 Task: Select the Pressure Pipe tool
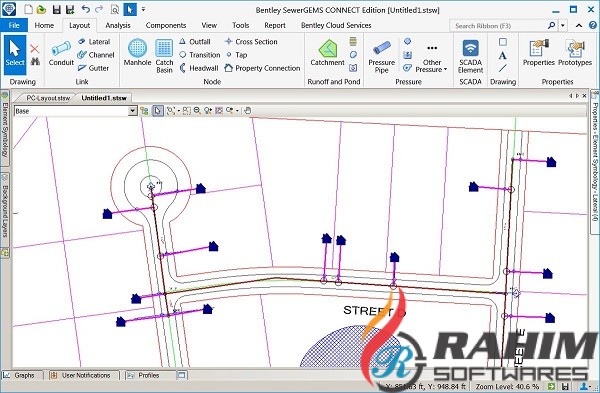tap(382, 56)
